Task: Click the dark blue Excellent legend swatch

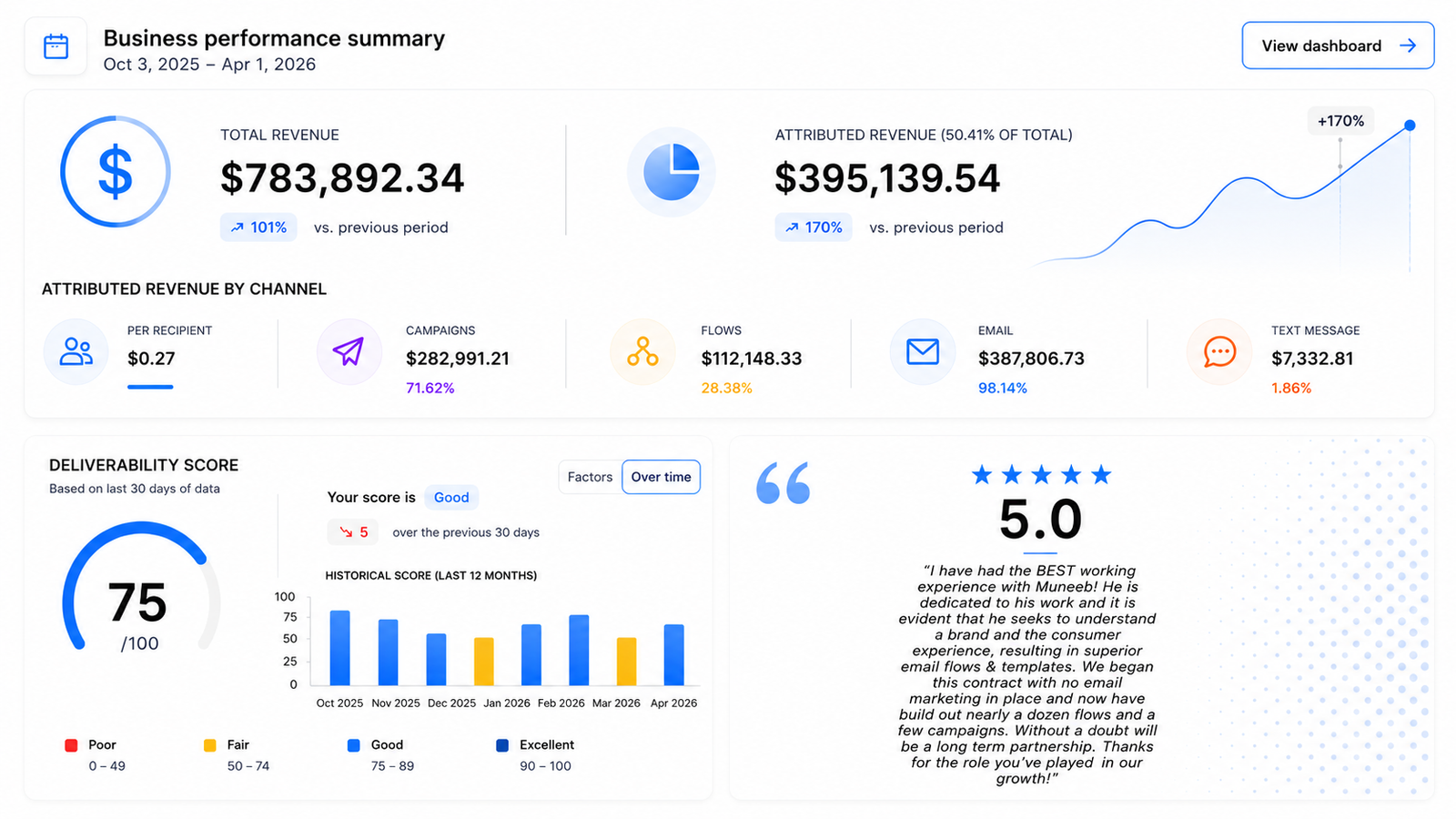Action: (x=502, y=745)
